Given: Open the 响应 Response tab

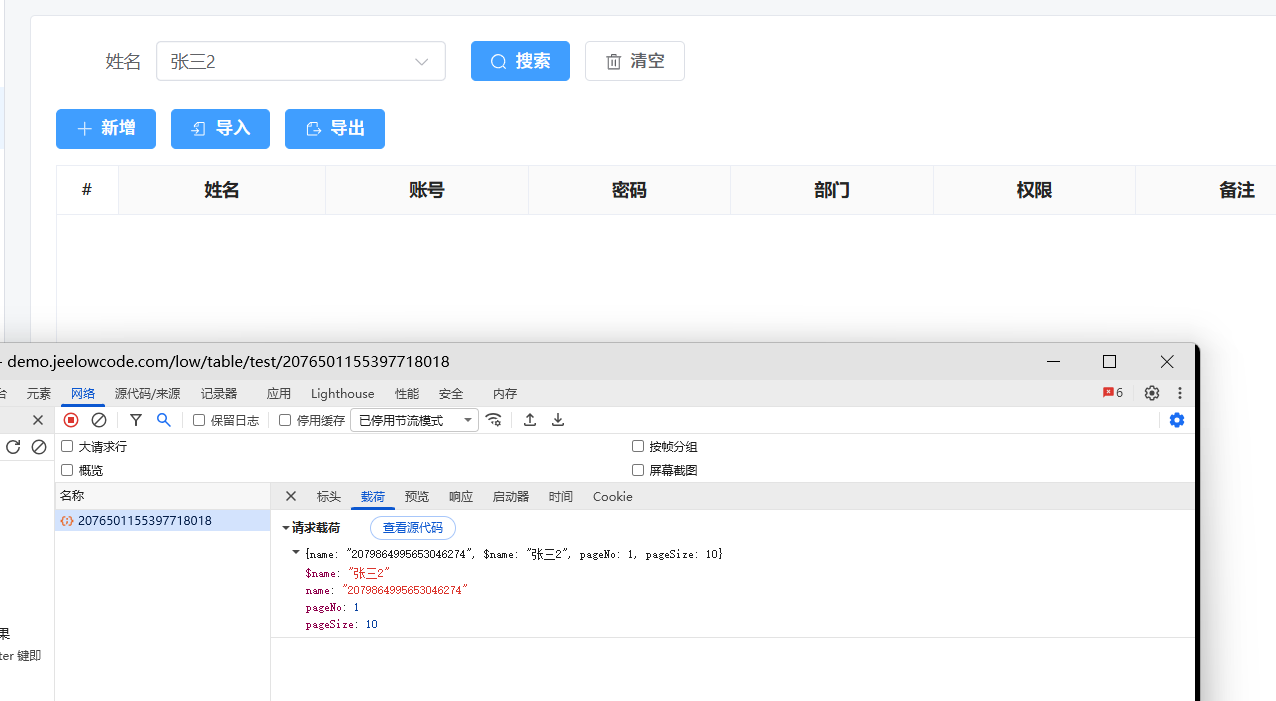Looking at the screenshot, I should coord(461,496).
